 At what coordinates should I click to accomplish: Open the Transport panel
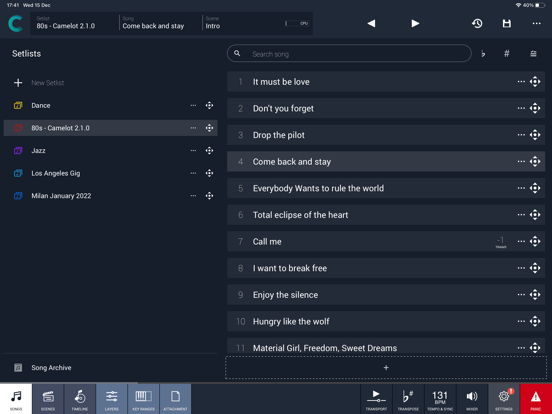376,399
